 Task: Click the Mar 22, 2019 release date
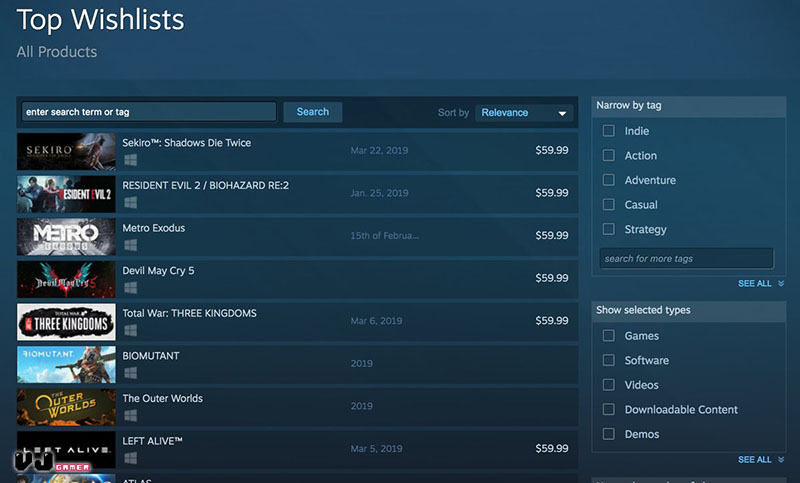pos(379,150)
